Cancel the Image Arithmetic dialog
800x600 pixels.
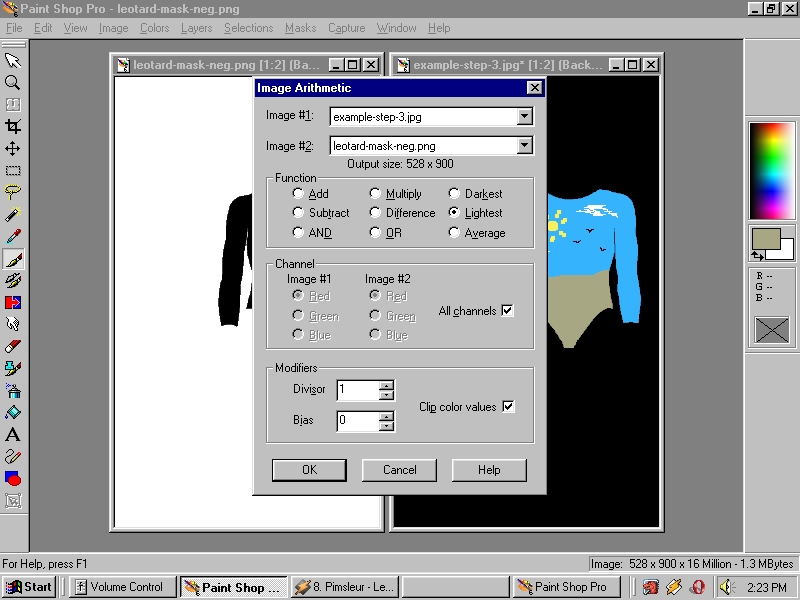pyautogui.click(x=399, y=470)
